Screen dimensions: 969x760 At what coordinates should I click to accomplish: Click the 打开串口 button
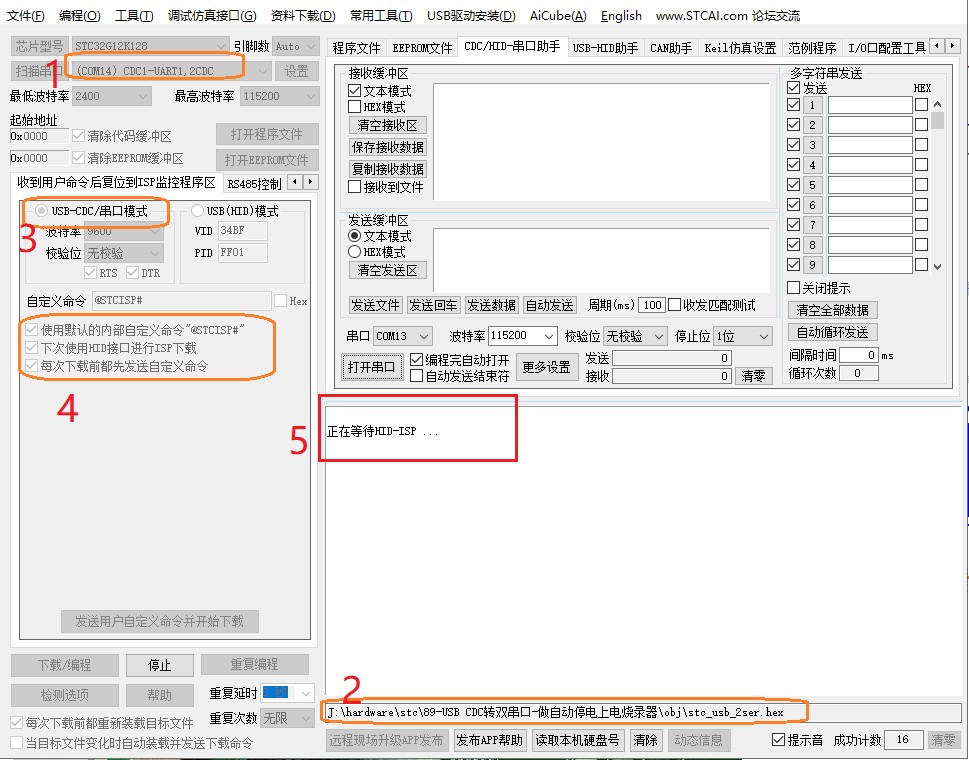coord(373,367)
